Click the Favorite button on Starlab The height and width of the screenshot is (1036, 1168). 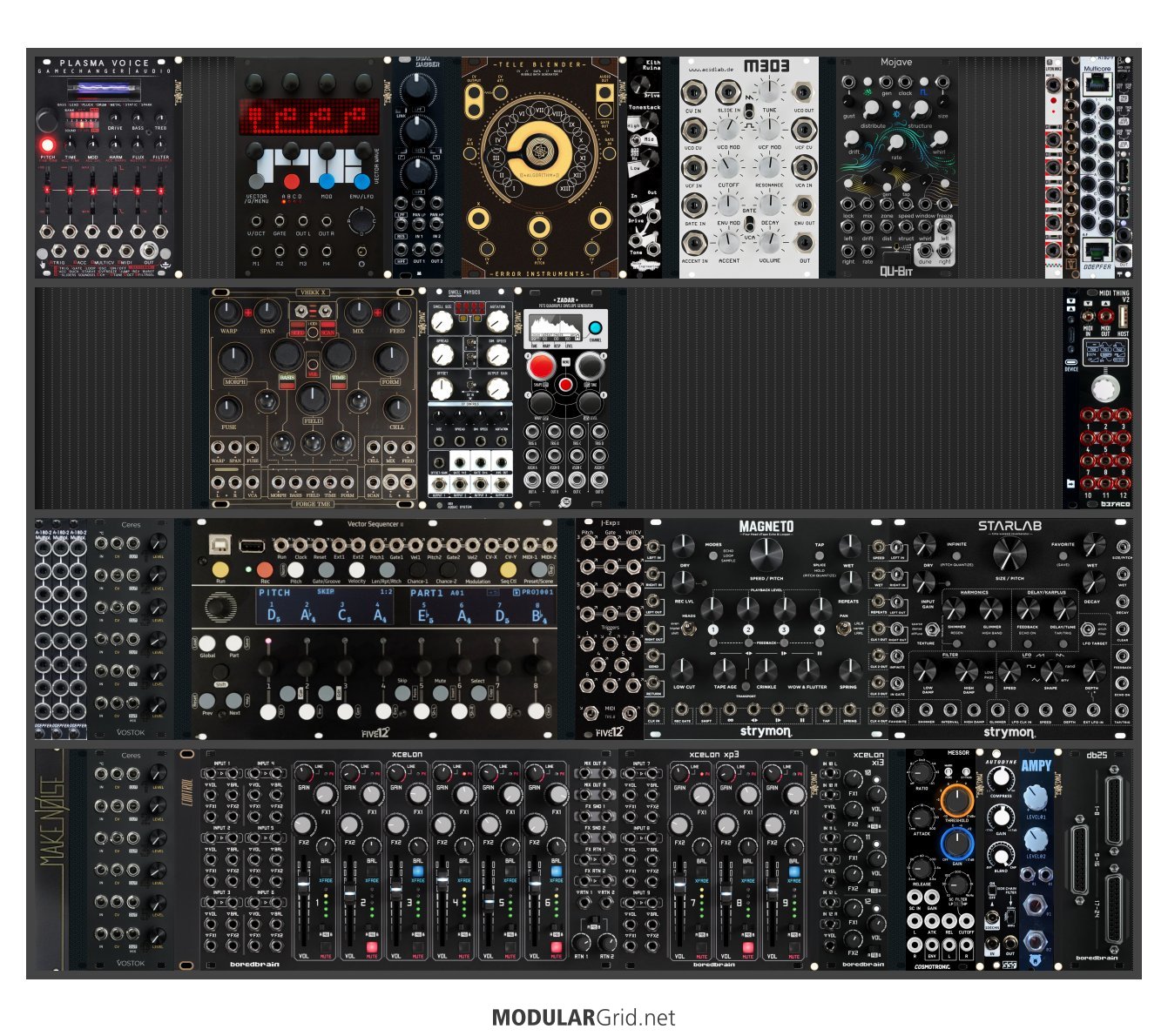pyautogui.click(x=1062, y=555)
